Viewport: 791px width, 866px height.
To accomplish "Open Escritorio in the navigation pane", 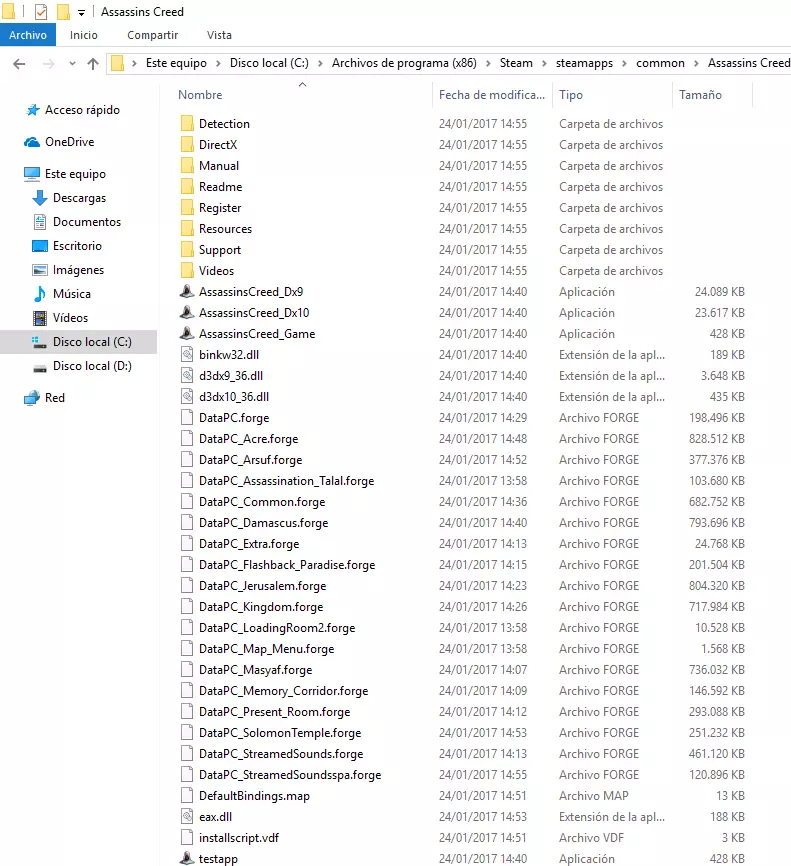I will click(x=77, y=246).
